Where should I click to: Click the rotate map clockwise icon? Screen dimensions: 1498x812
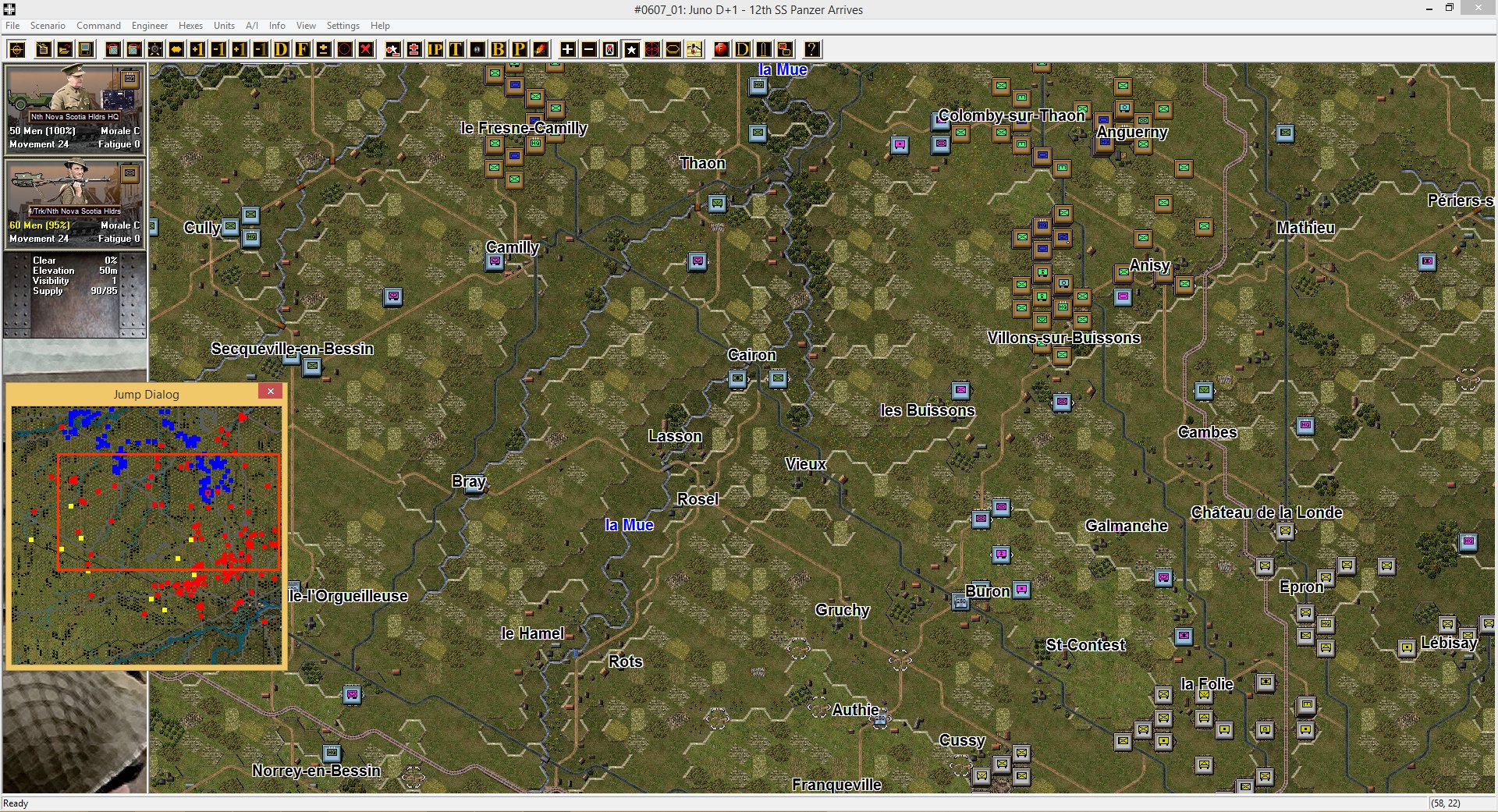coord(134,50)
